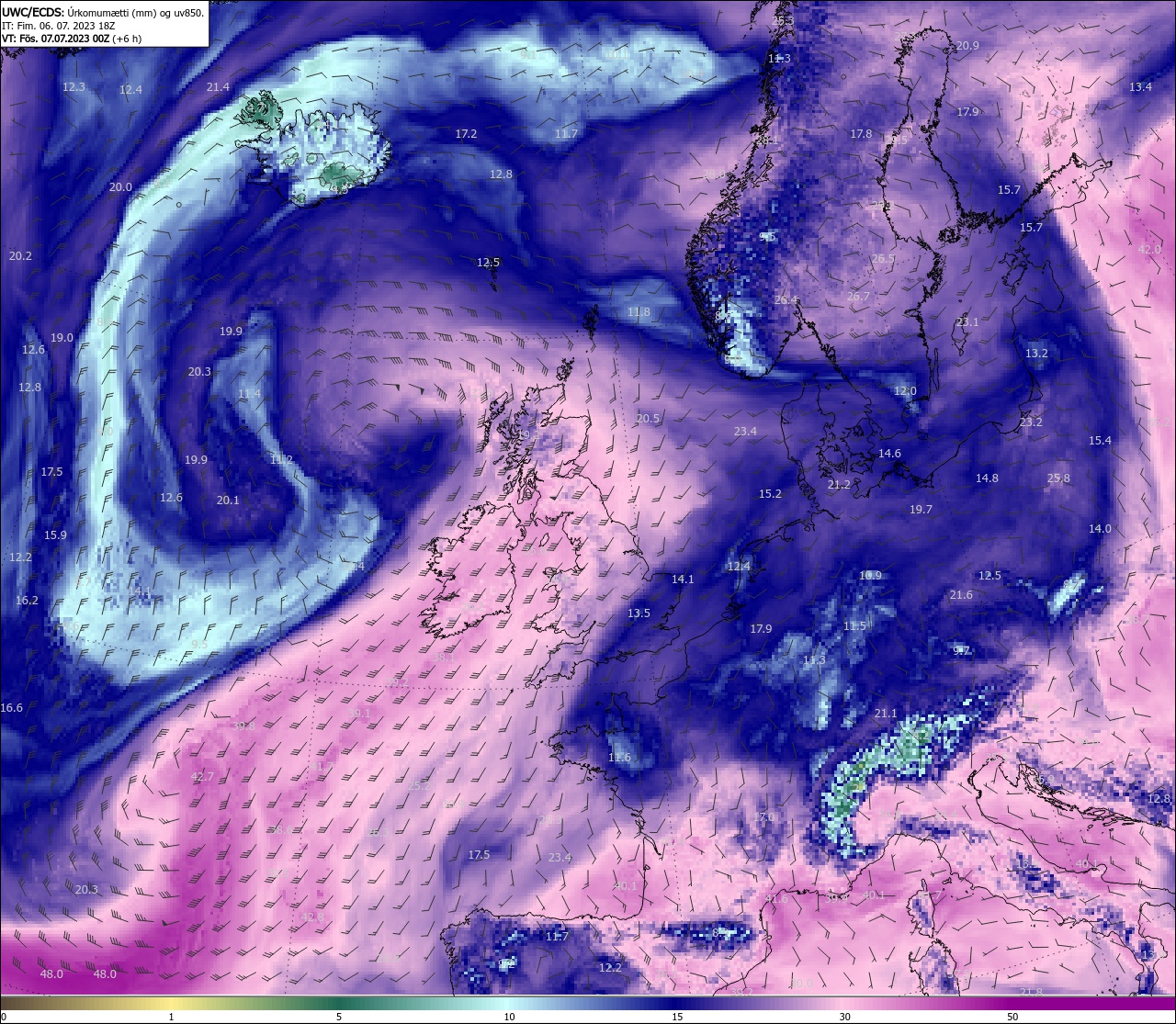Click the value 16.2 at the left edge
The image size is (1176, 1024).
tap(27, 601)
